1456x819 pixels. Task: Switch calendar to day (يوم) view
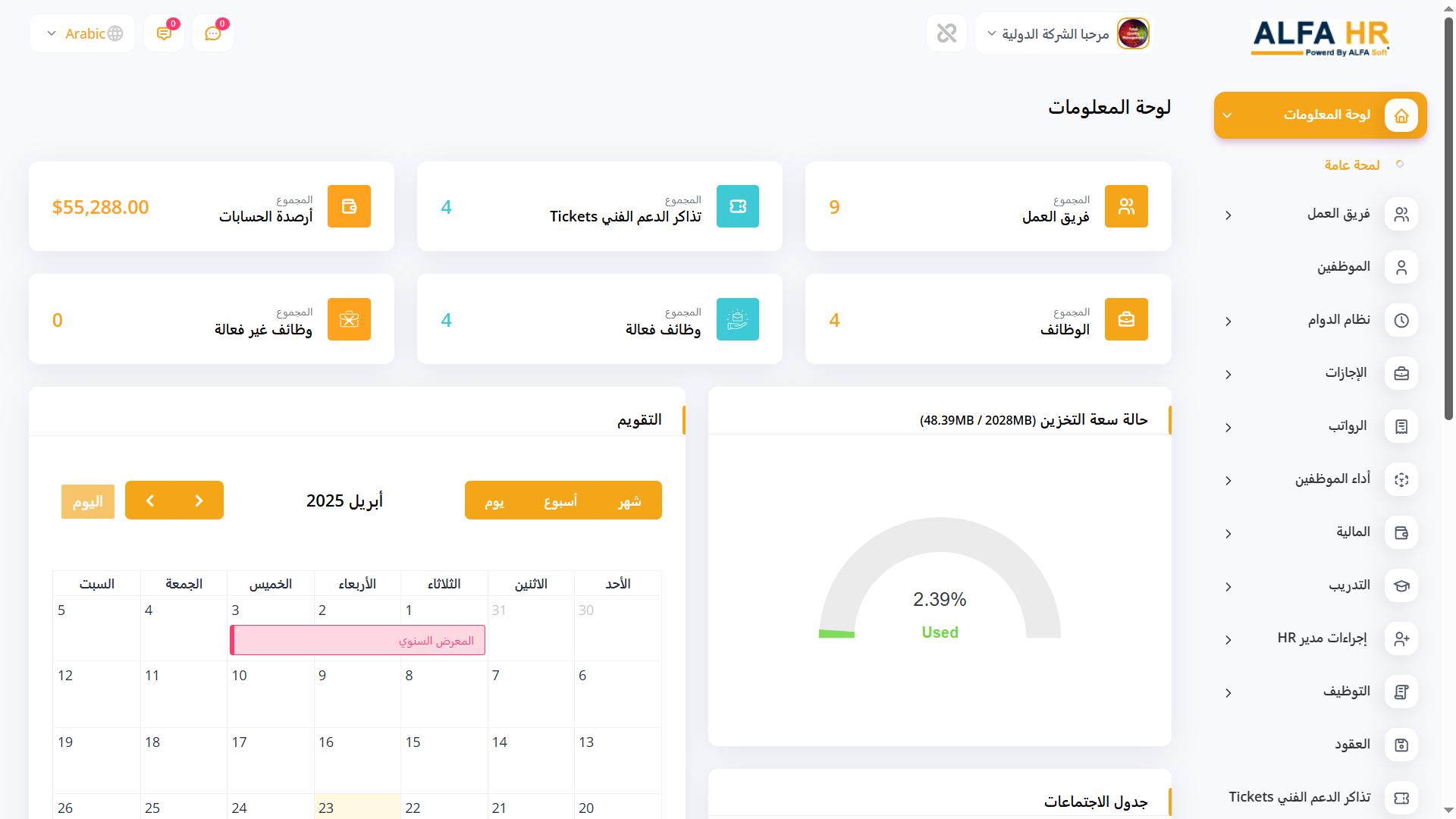click(494, 500)
